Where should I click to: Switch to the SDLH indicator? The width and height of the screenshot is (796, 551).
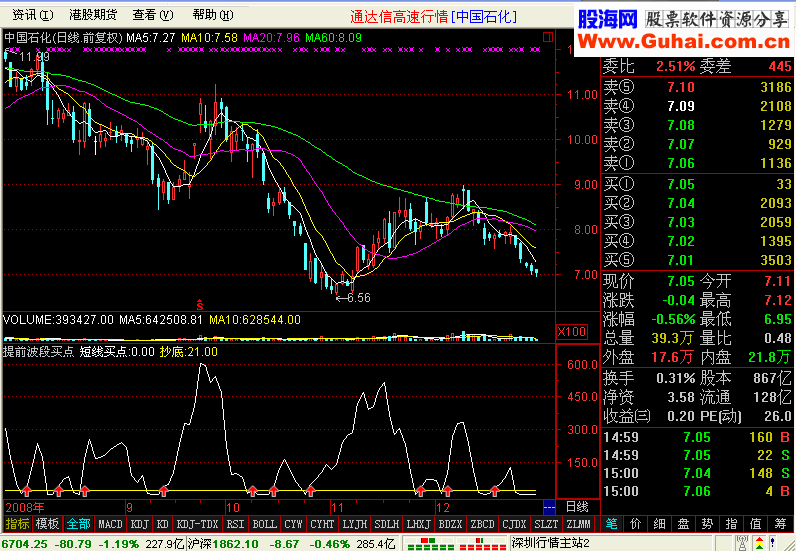[387, 524]
